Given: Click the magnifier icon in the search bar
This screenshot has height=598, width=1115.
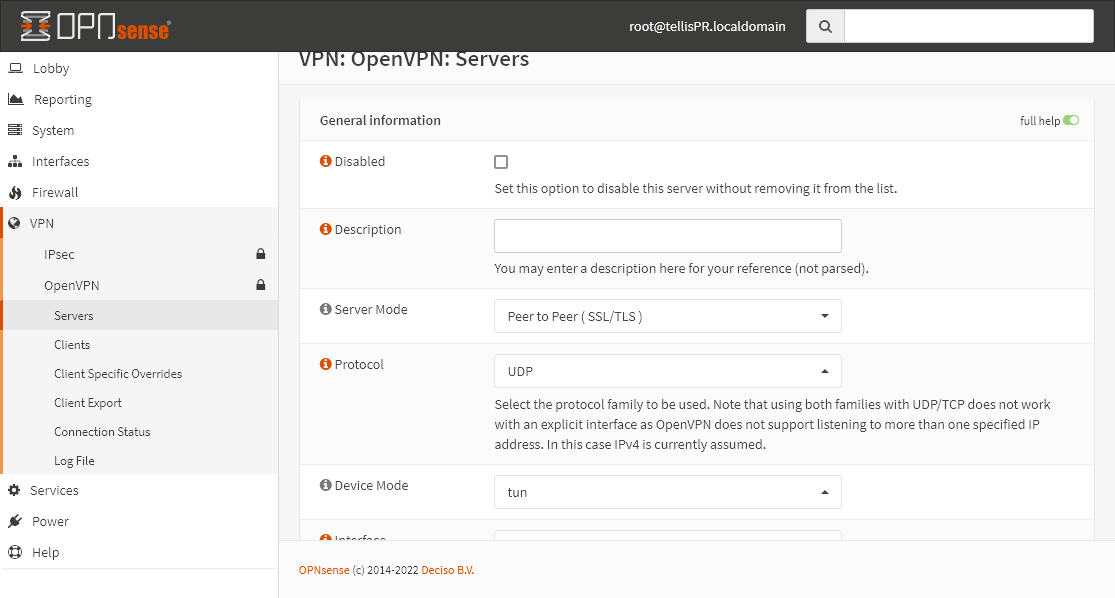Looking at the screenshot, I should [x=824, y=25].
